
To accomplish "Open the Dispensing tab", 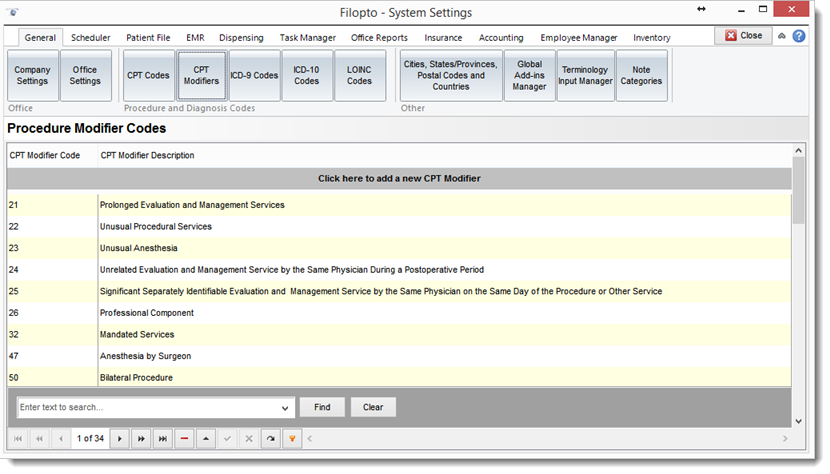I will (x=241, y=38).
